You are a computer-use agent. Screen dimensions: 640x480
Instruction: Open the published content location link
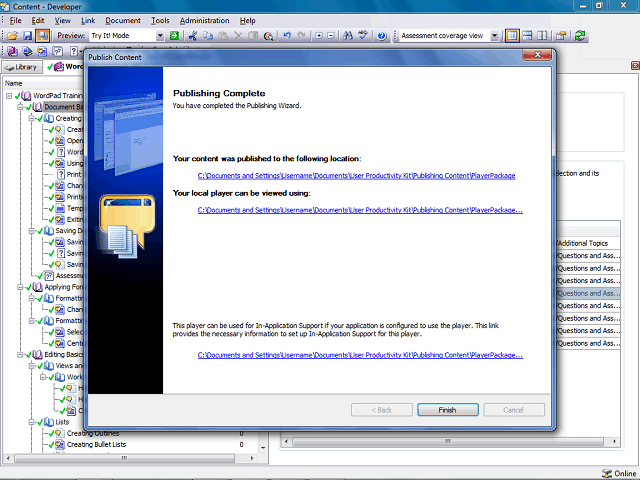coord(356,176)
